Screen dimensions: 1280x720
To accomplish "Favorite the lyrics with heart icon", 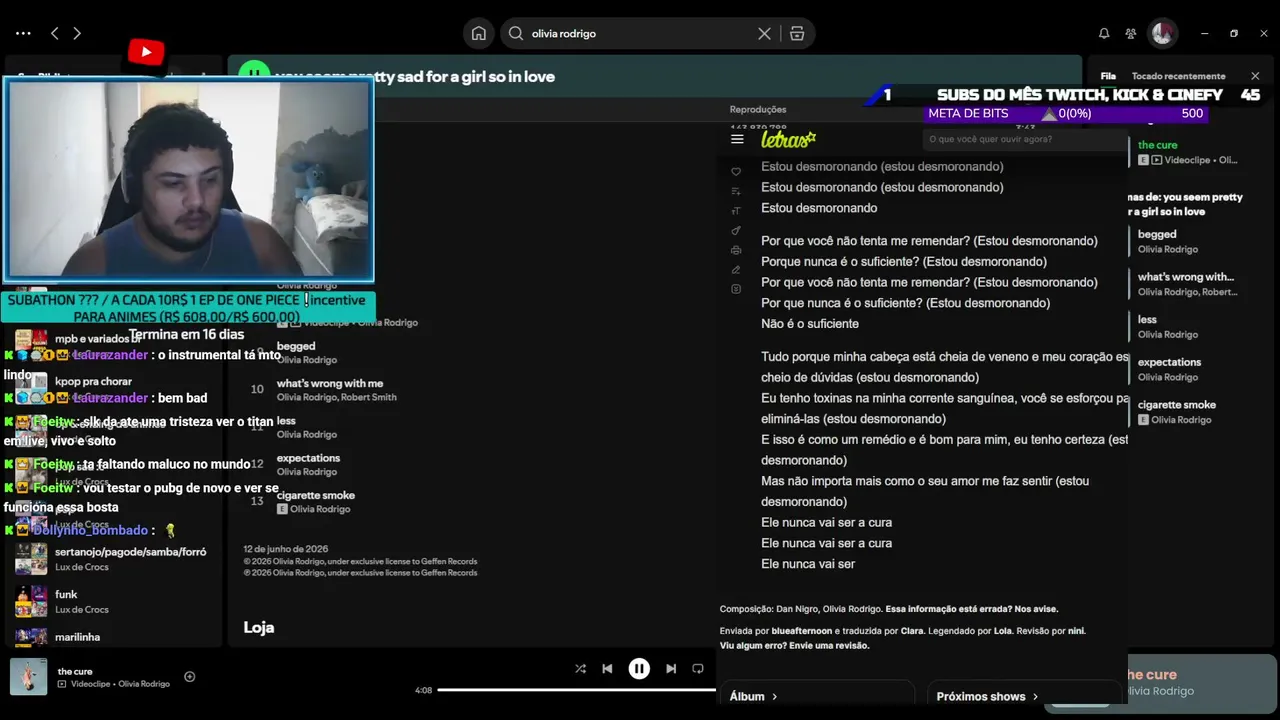I will [736, 172].
